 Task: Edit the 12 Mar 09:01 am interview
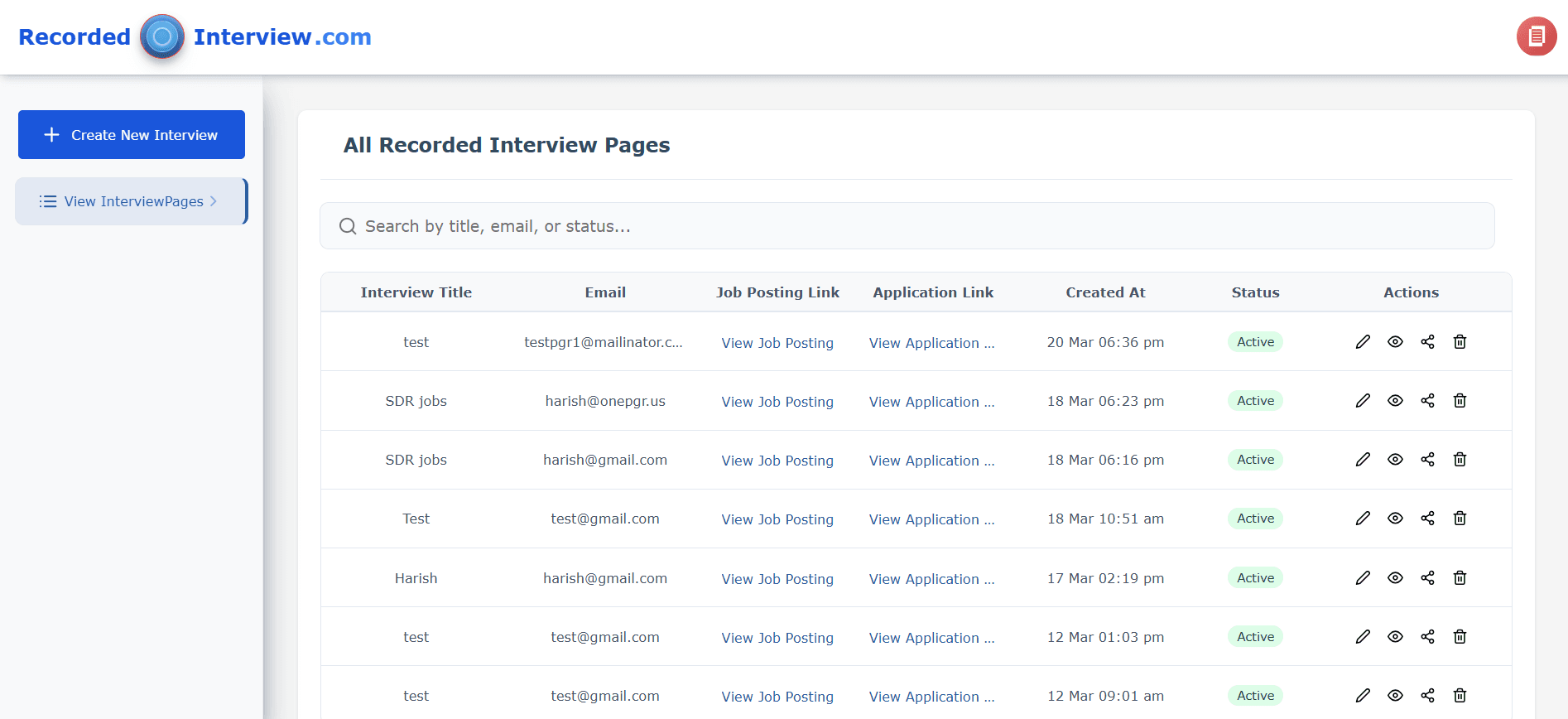tap(1363, 696)
